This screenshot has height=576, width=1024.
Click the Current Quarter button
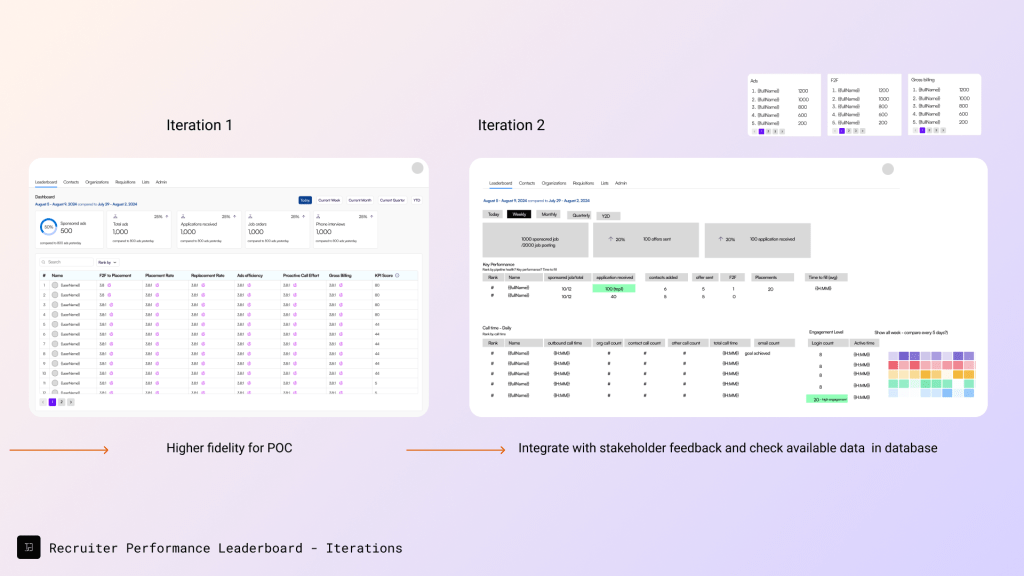click(x=393, y=200)
